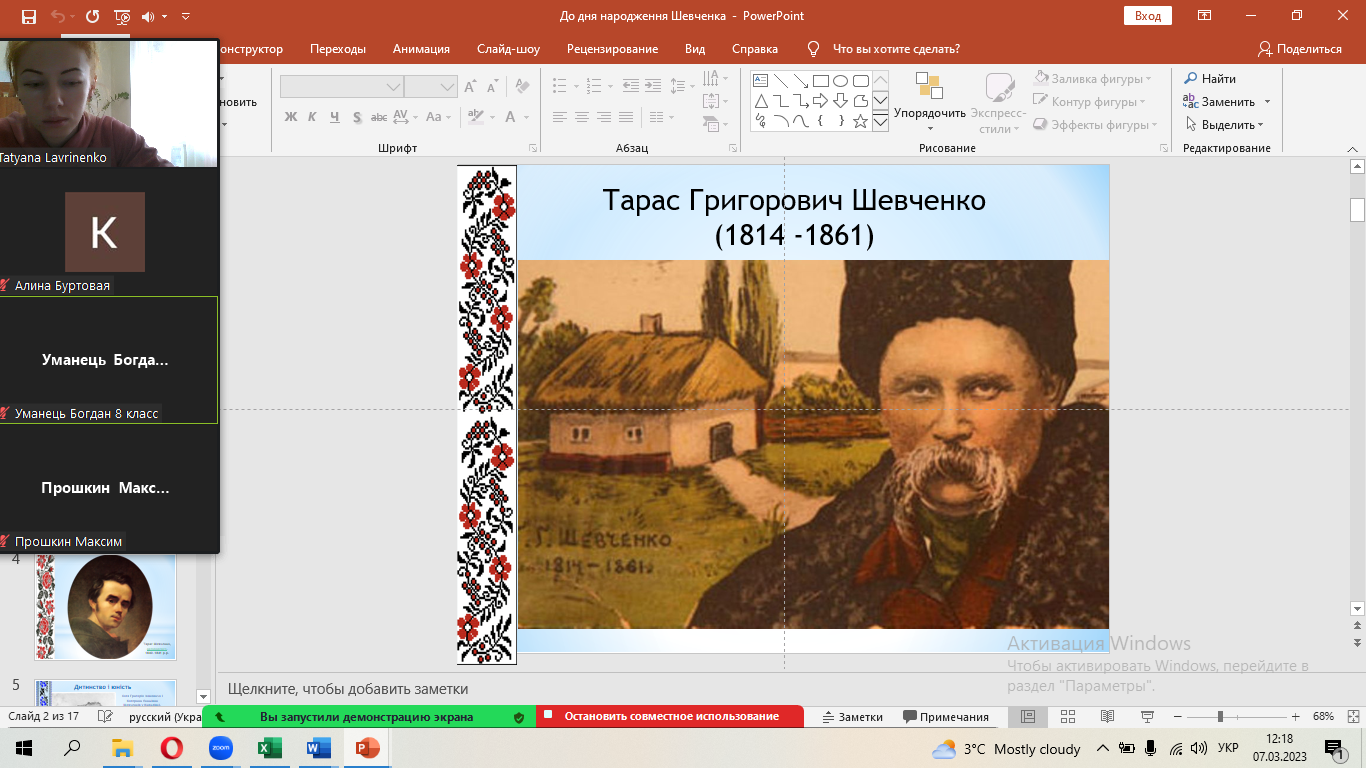
Task: Open character spacing (AV) dropdown
Action: pos(406,117)
